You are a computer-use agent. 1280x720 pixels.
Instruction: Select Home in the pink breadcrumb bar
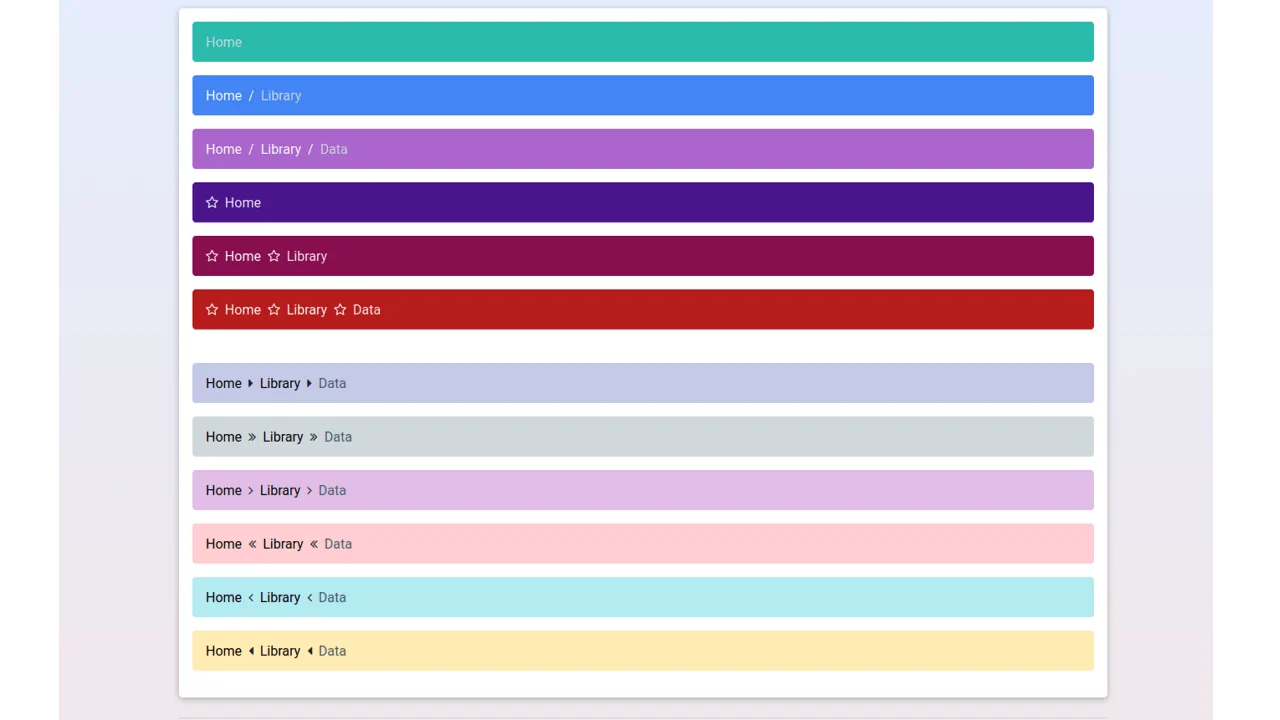223,543
